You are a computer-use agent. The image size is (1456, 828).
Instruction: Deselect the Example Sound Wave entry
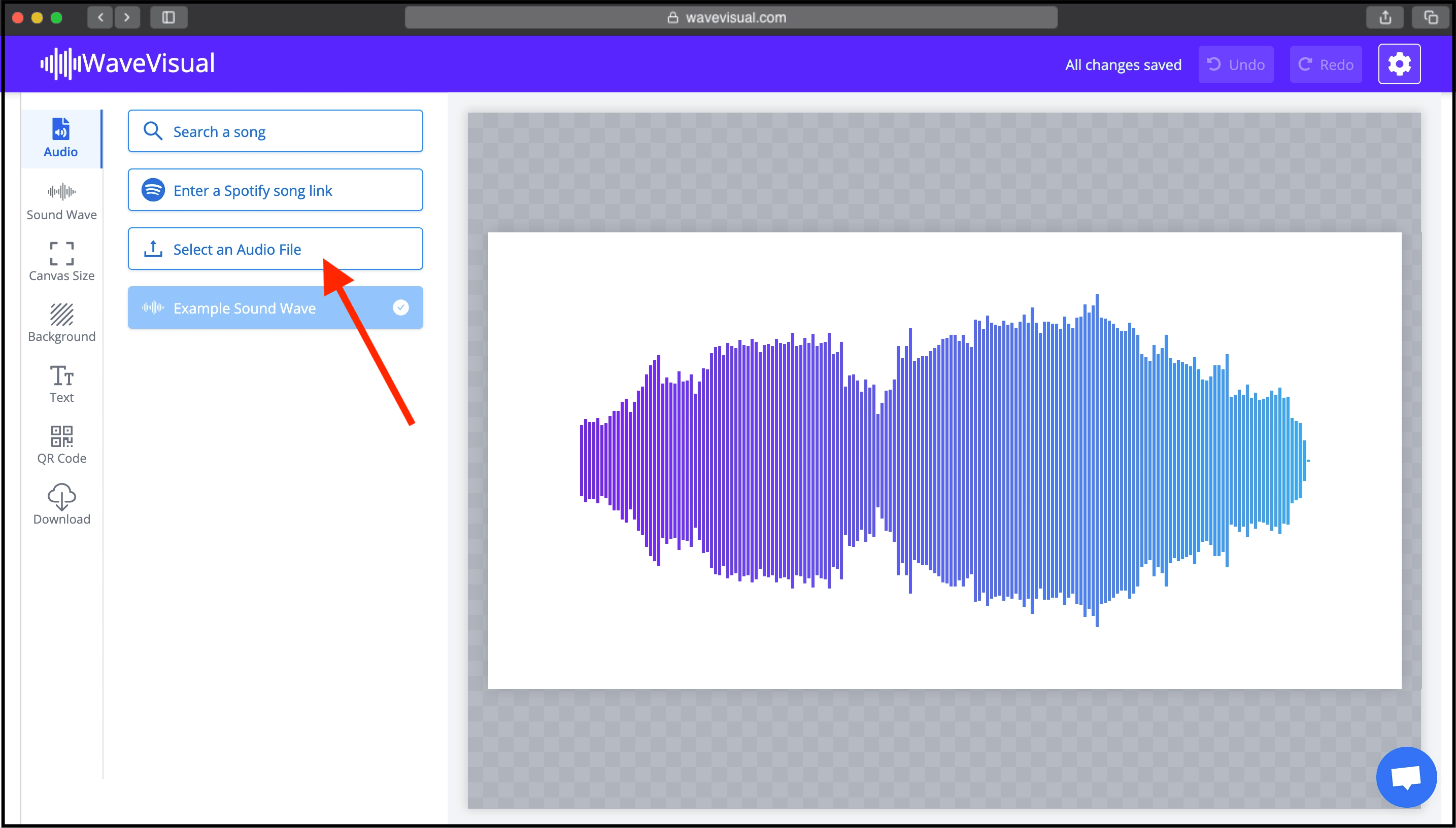click(x=245, y=307)
